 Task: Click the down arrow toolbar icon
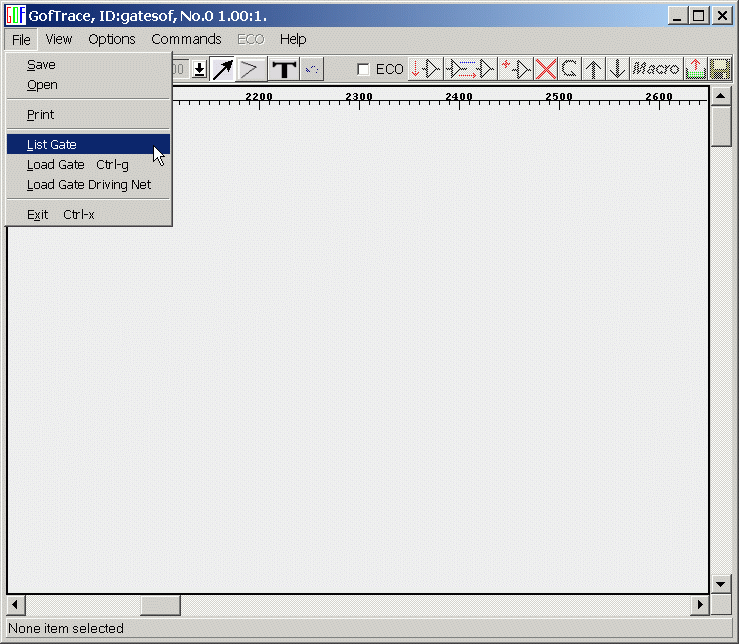618,69
